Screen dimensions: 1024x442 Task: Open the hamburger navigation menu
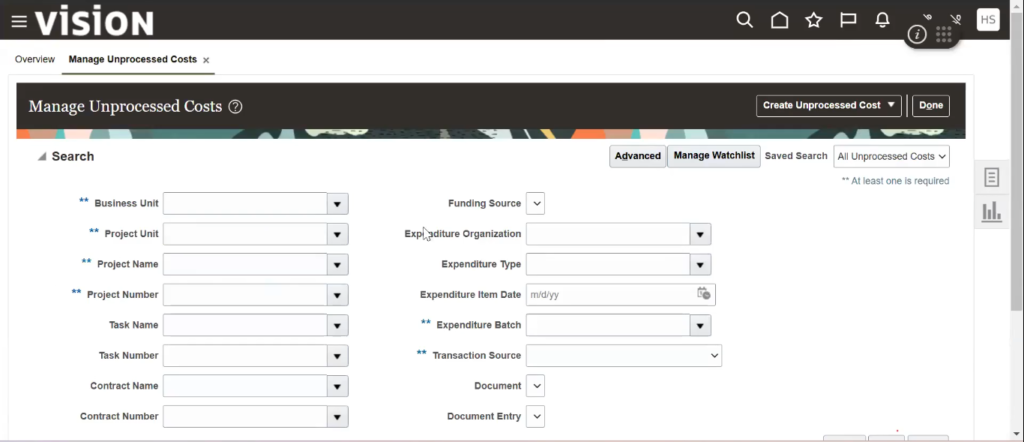pyautogui.click(x=18, y=21)
